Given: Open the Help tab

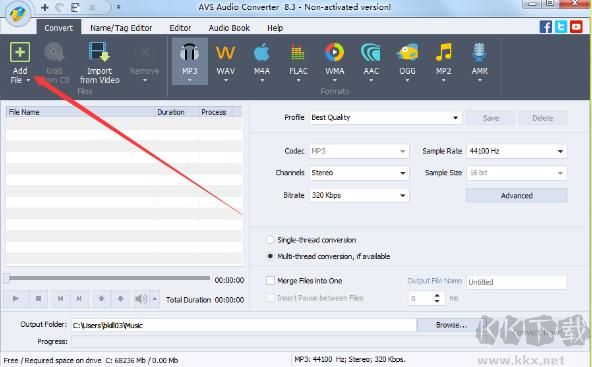Looking at the screenshot, I should pos(275,28).
